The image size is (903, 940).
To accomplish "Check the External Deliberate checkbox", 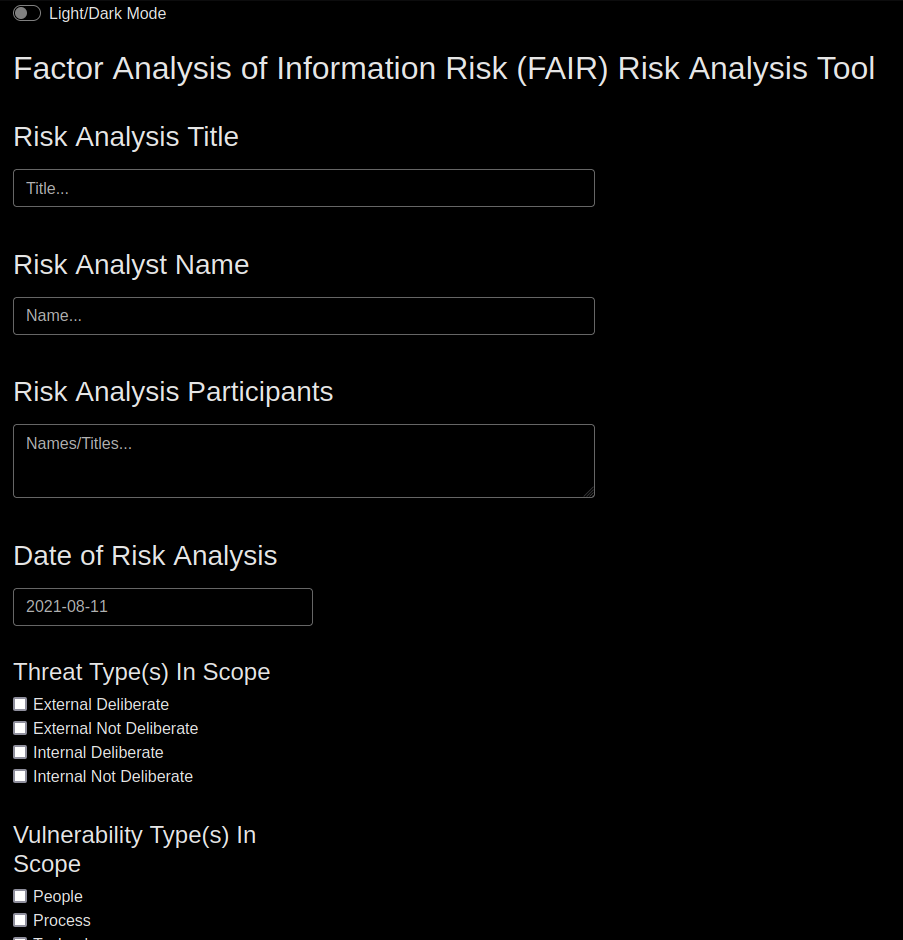I will click(x=20, y=704).
